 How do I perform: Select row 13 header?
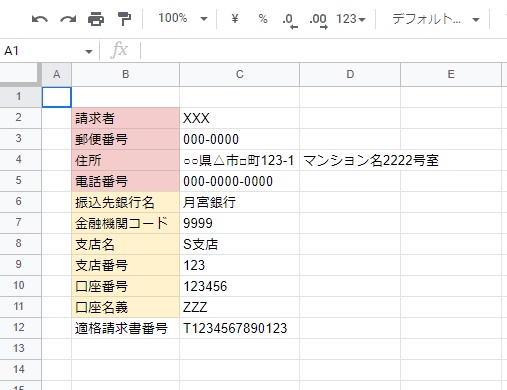20,348
